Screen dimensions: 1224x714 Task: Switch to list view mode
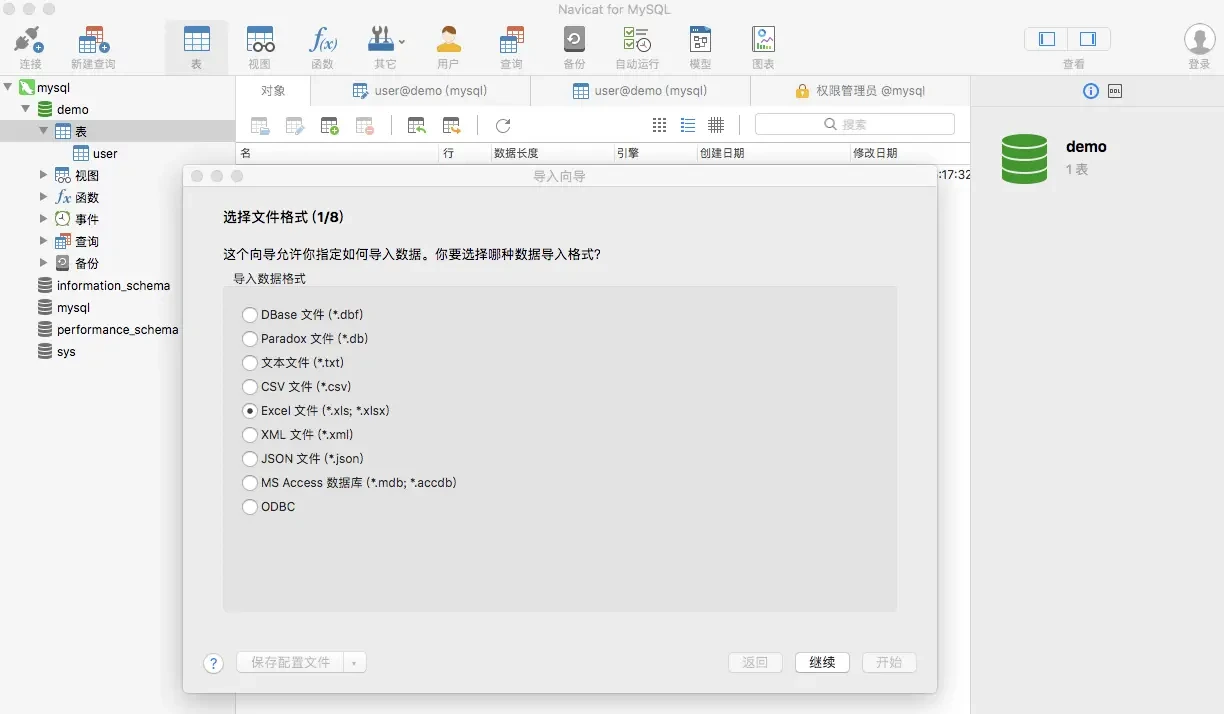click(688, 125)
